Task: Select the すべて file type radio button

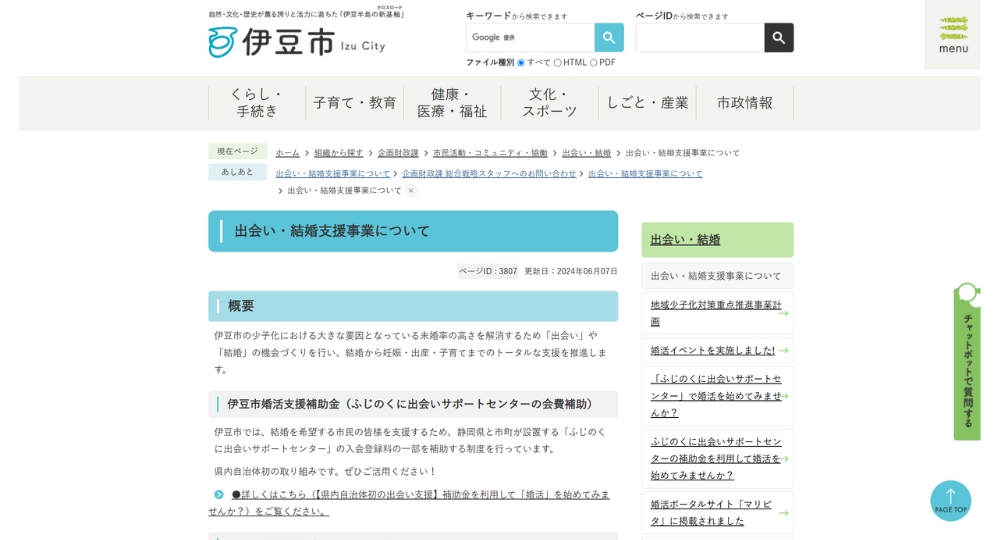Action: 521,62
